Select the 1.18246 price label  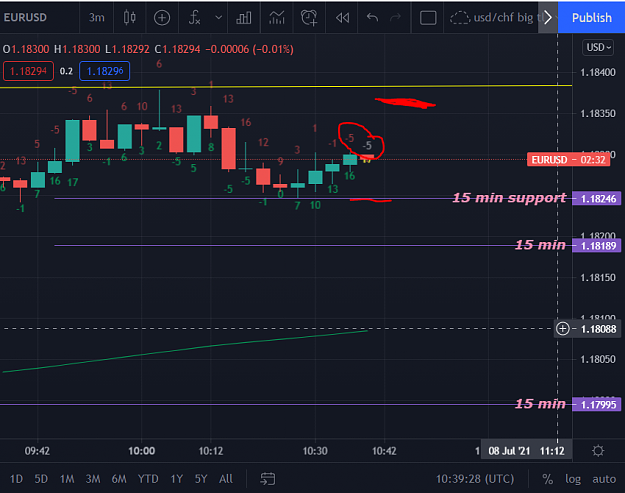point(596,198)
